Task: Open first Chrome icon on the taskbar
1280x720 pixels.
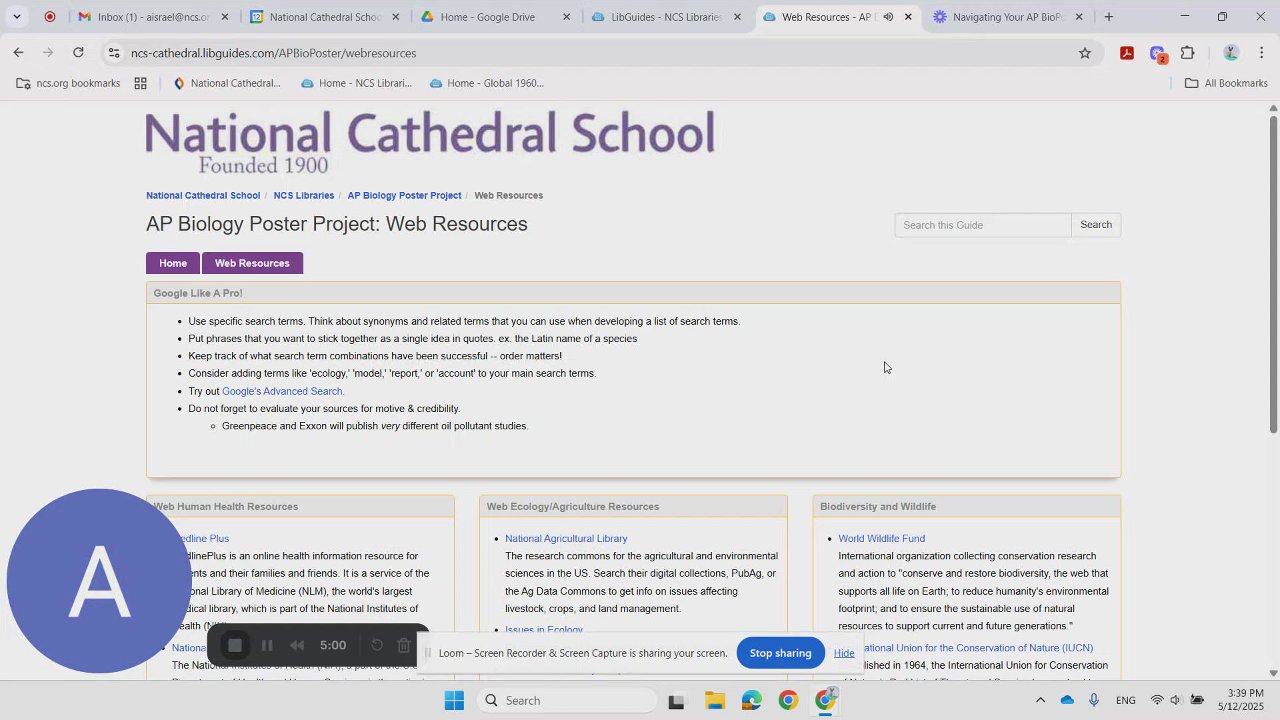Action: [x=788, y=700]
